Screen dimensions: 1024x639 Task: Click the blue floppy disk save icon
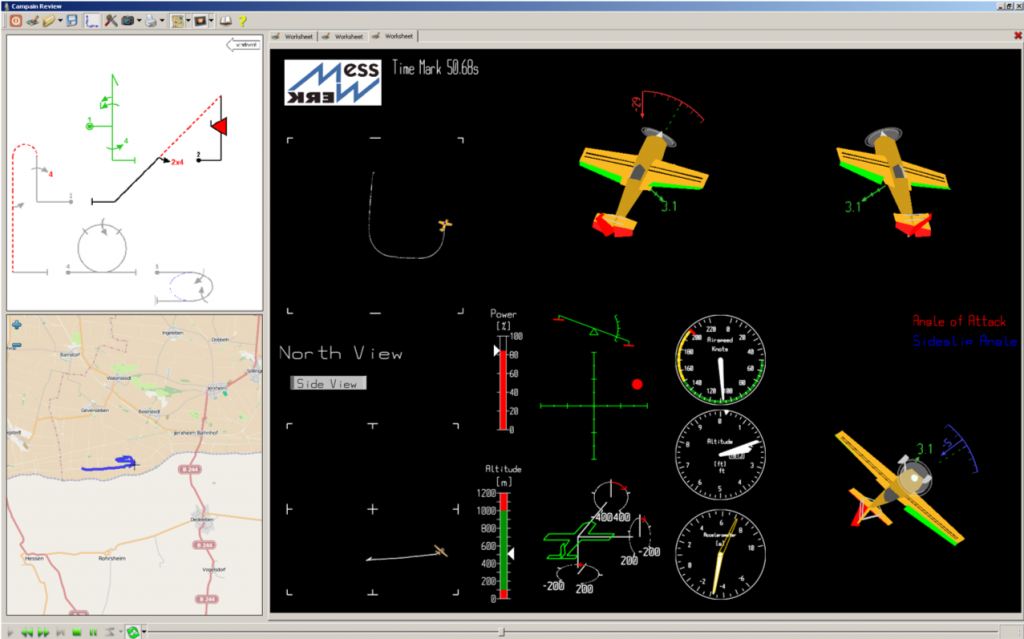click(x=72, y=20)
